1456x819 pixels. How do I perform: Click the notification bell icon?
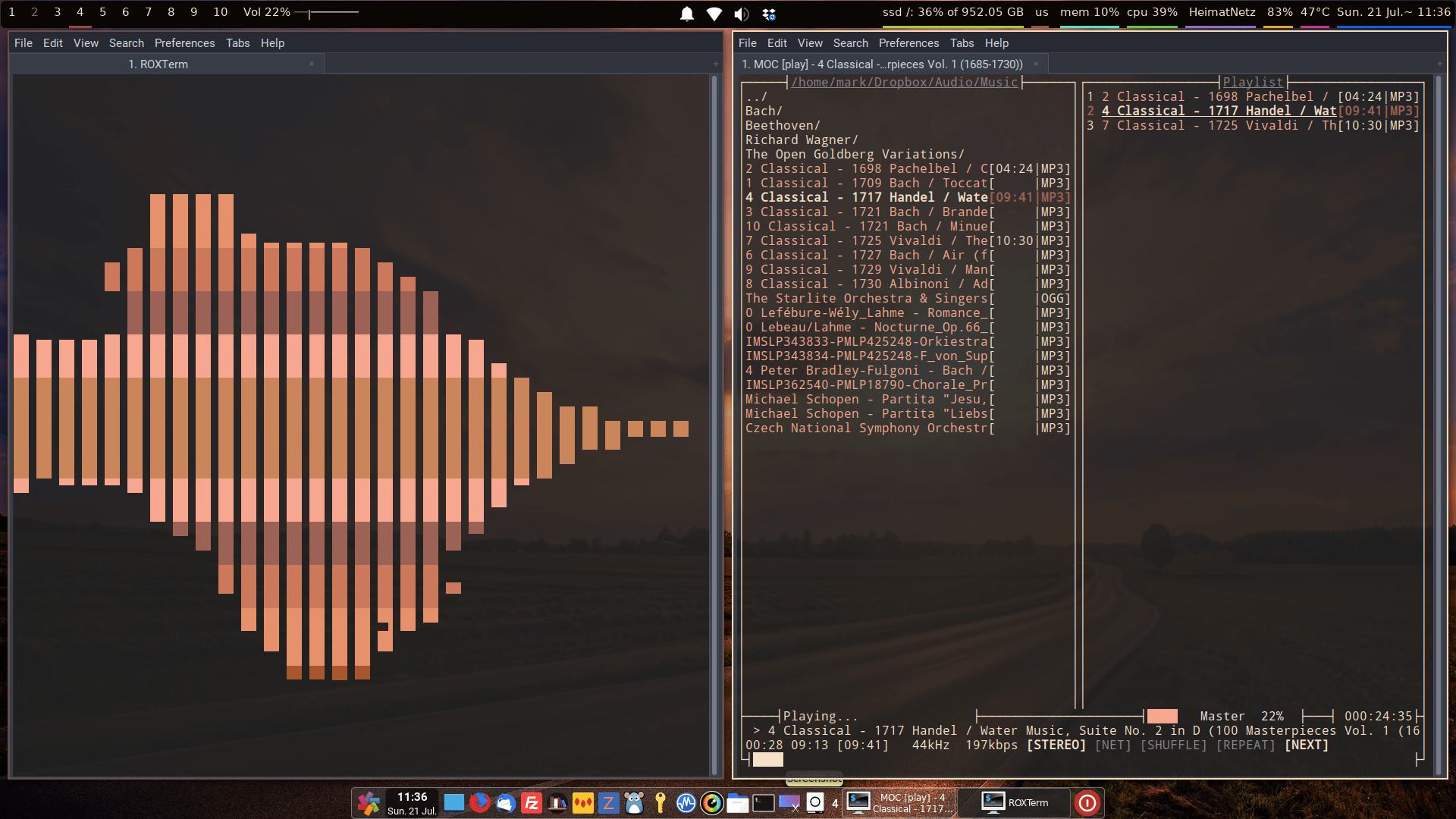pos(687,14)
